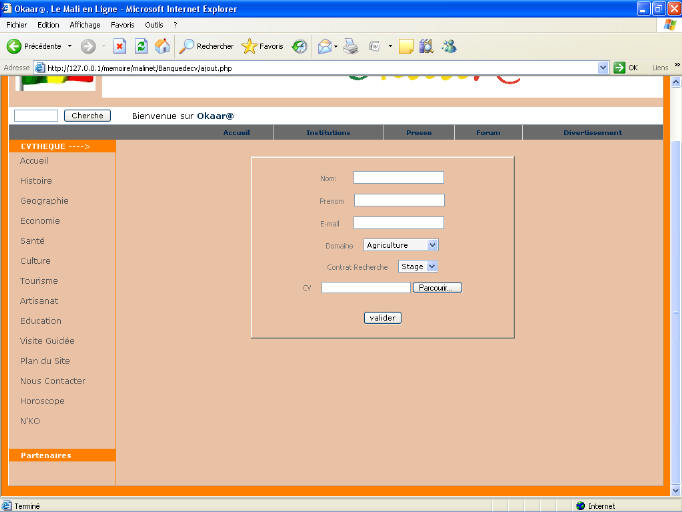
Task: Stop page loading with the red X icon
Action: [x=120, y=46]
